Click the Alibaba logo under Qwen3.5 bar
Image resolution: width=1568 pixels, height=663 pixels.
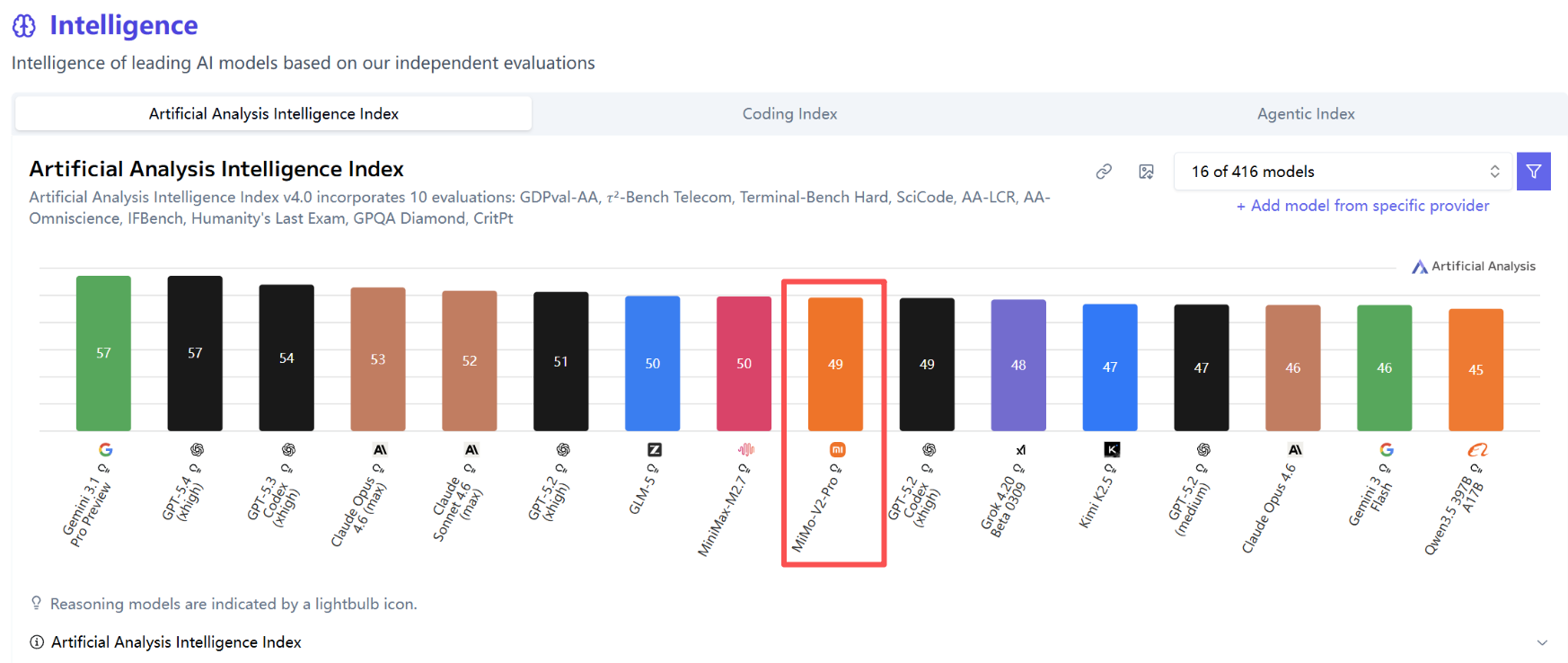pos(1477,449)
